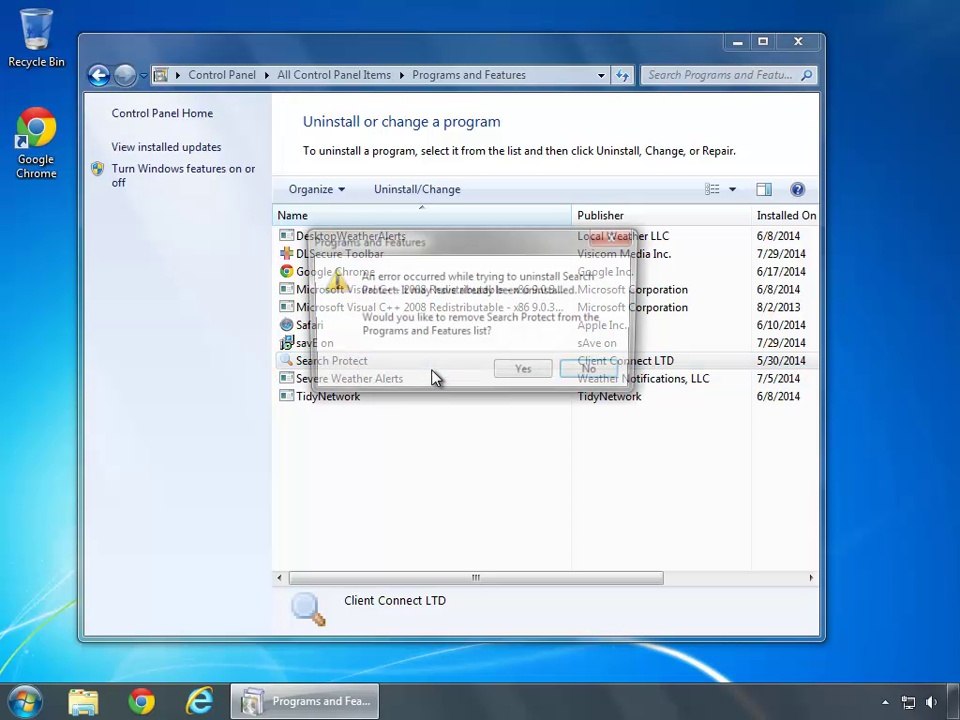960x720 pixels.
Task: Click the Safari program icon in the list
Action: (x=286, y=324)
